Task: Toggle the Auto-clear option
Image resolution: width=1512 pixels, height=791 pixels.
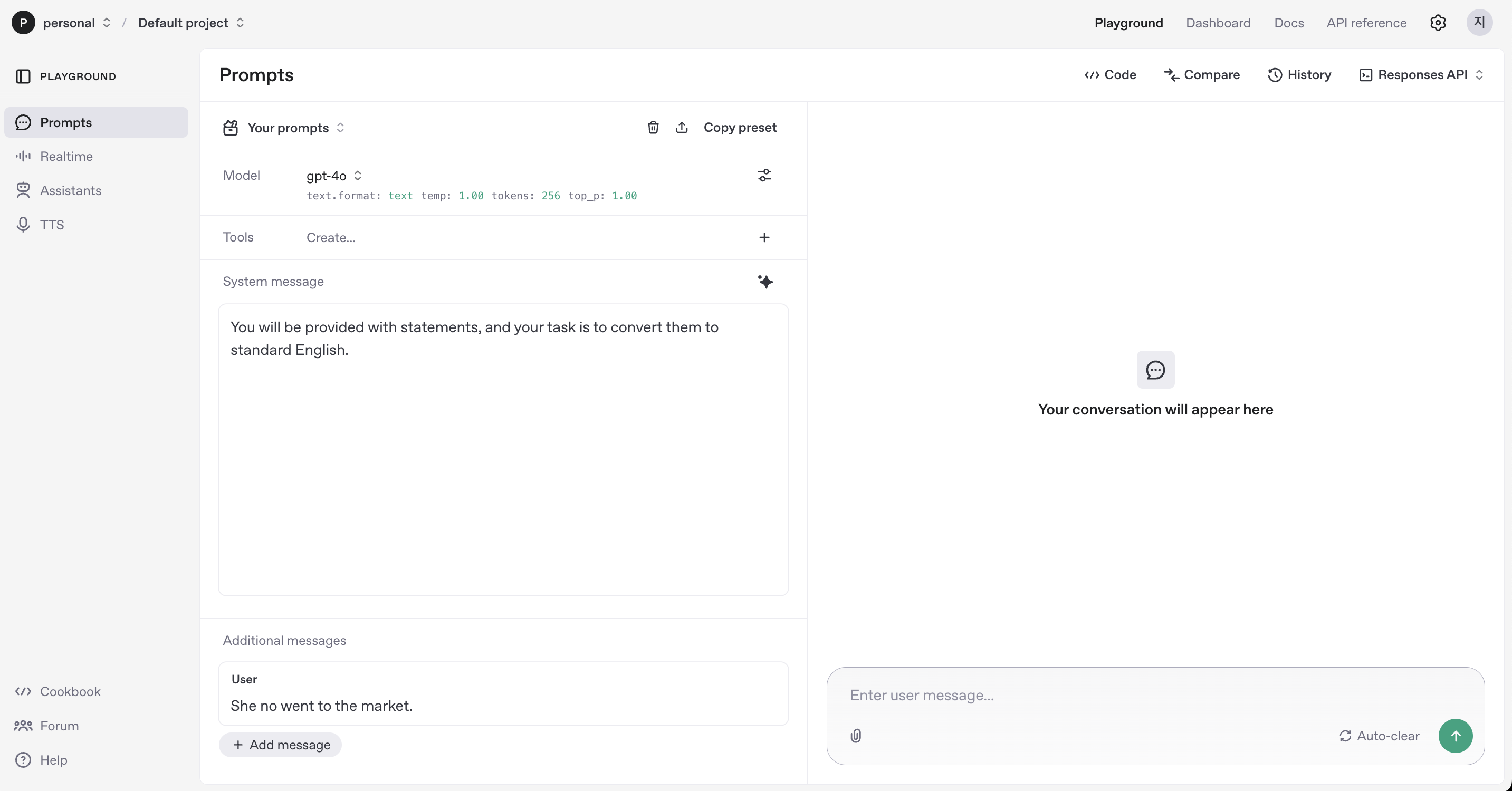Action: point(1379,736)
